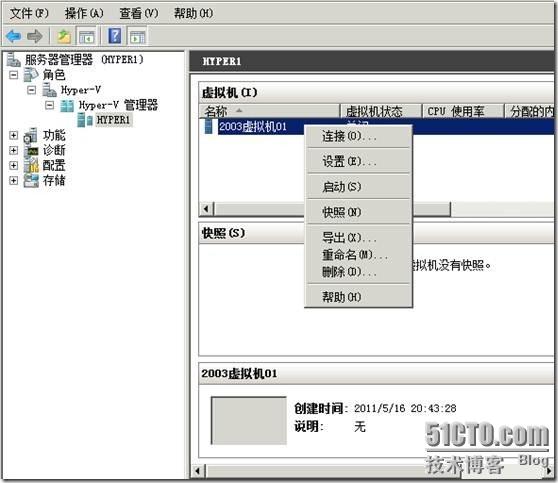
Task: Select the HYPER1 node in the tree
Action: tap(114, 120)
